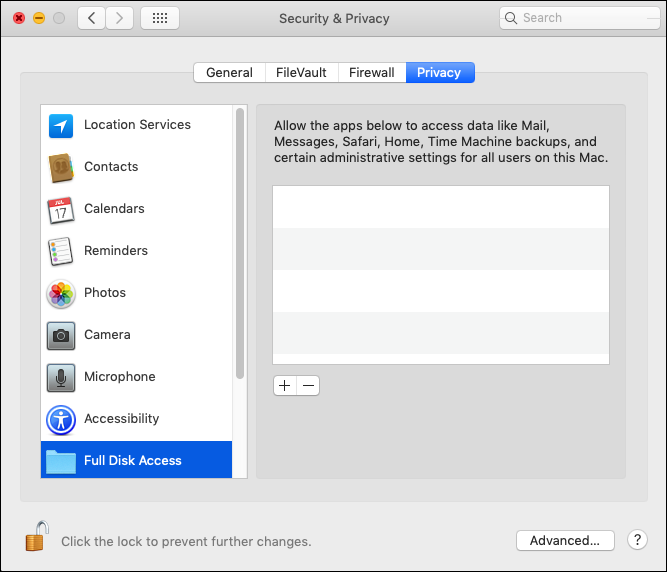Open the Advanced... settings

[x=565, y=540]
